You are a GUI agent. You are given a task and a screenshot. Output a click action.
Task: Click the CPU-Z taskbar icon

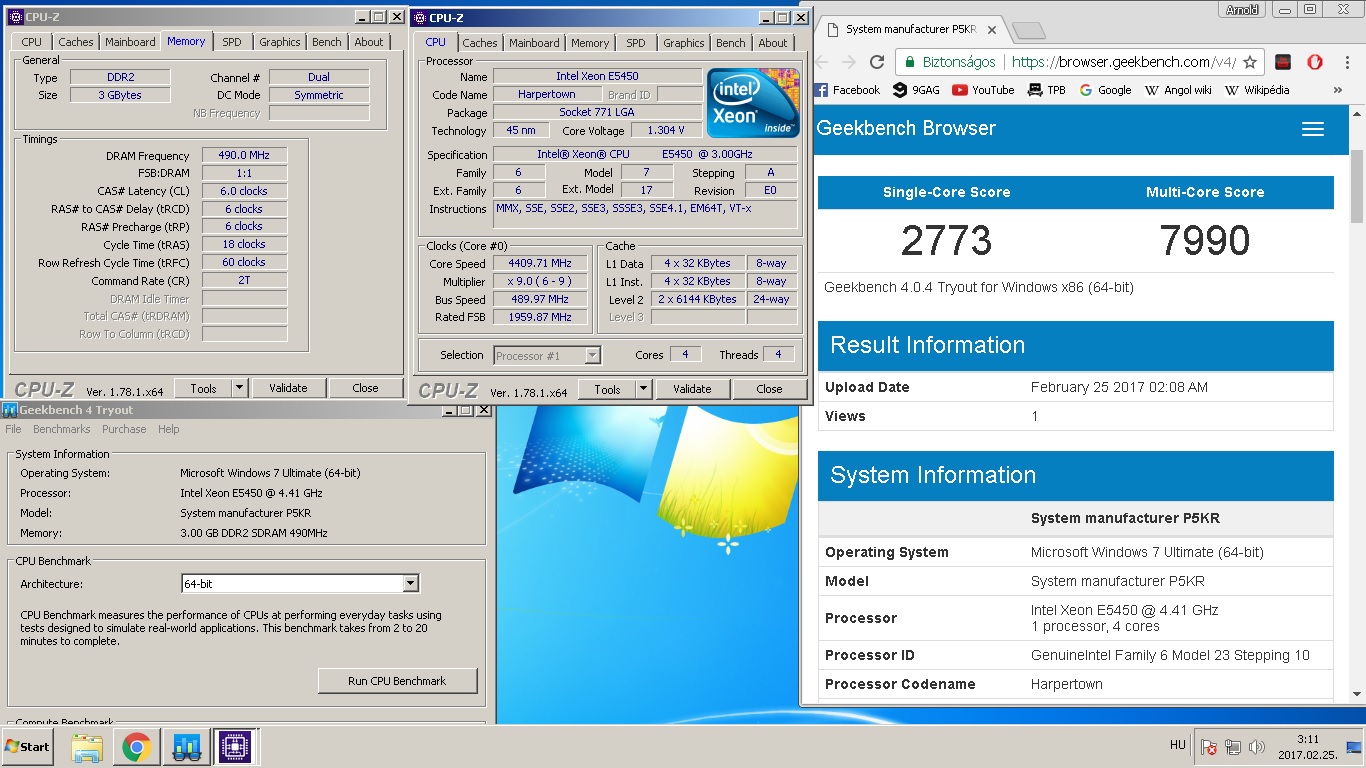235,747
